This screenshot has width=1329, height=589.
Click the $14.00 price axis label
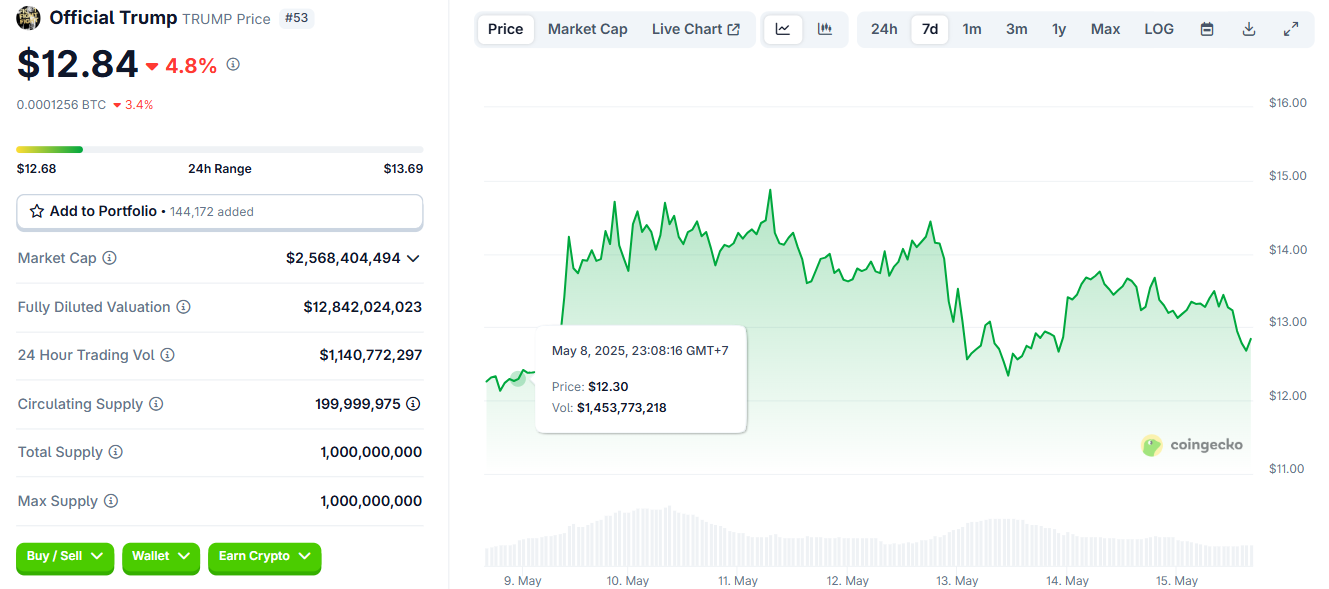(1288, 250)
